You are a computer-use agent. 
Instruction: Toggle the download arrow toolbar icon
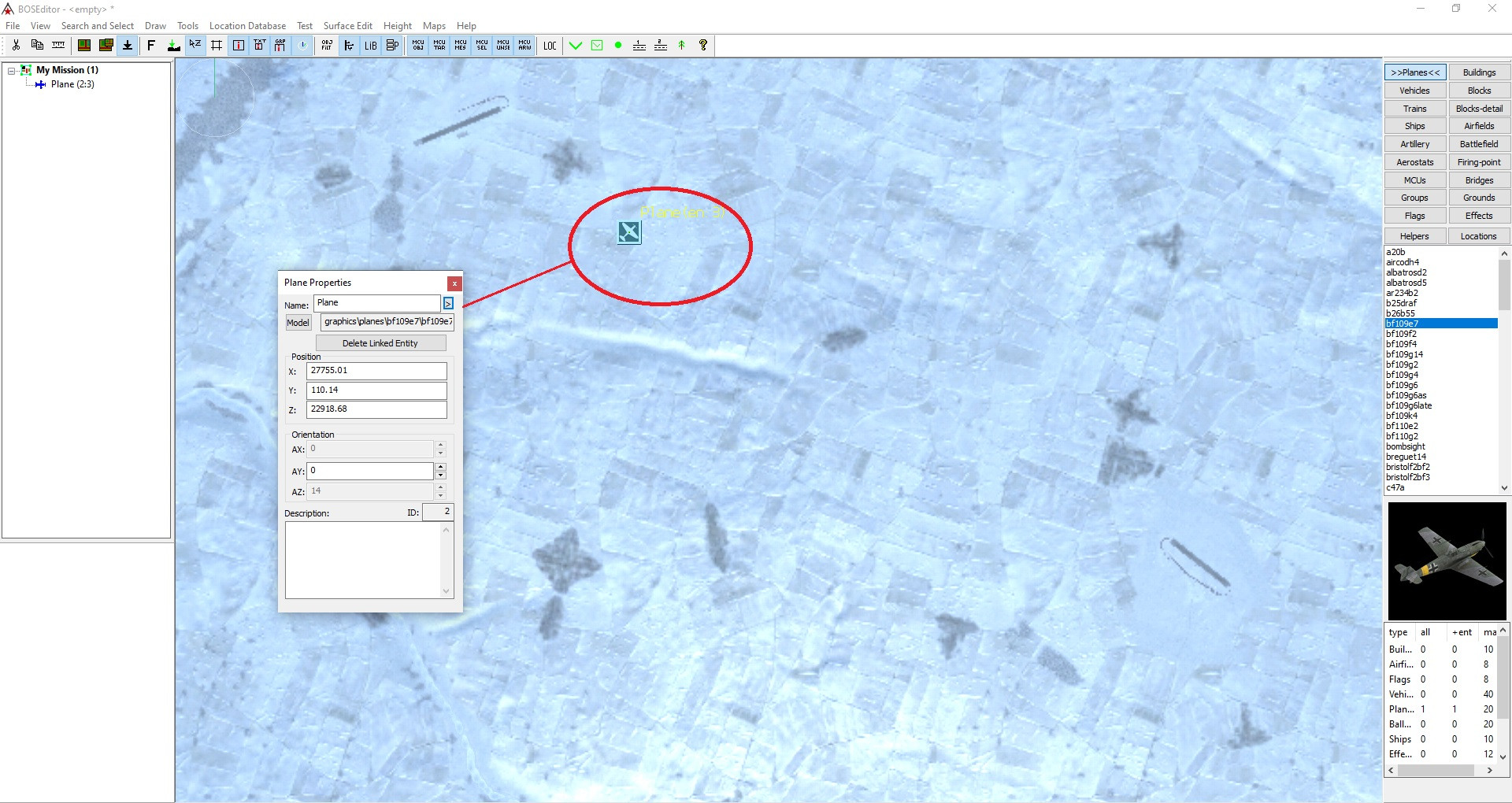128,45
